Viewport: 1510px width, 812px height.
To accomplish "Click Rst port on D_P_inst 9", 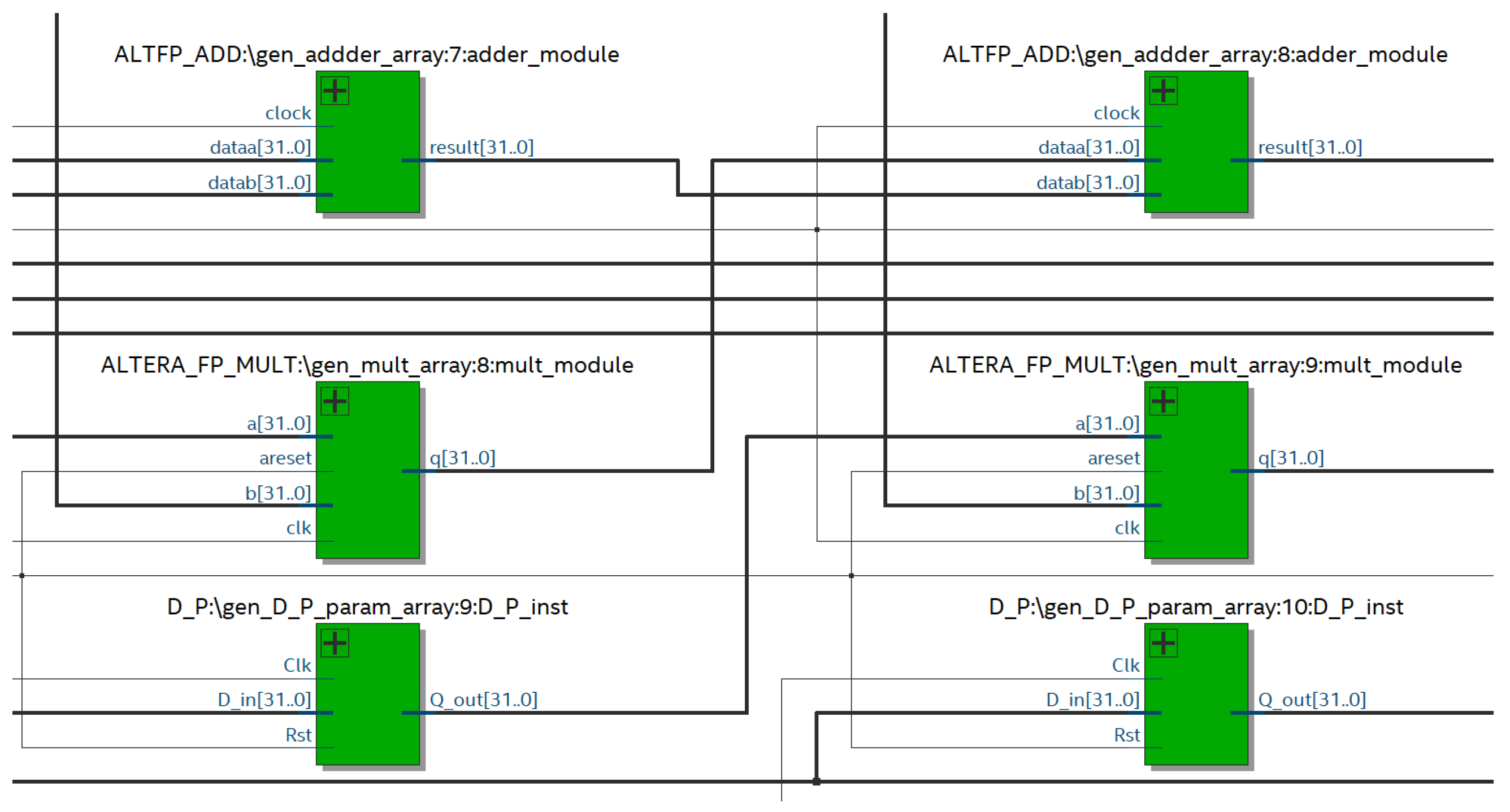I will click(x=298, y=735).
